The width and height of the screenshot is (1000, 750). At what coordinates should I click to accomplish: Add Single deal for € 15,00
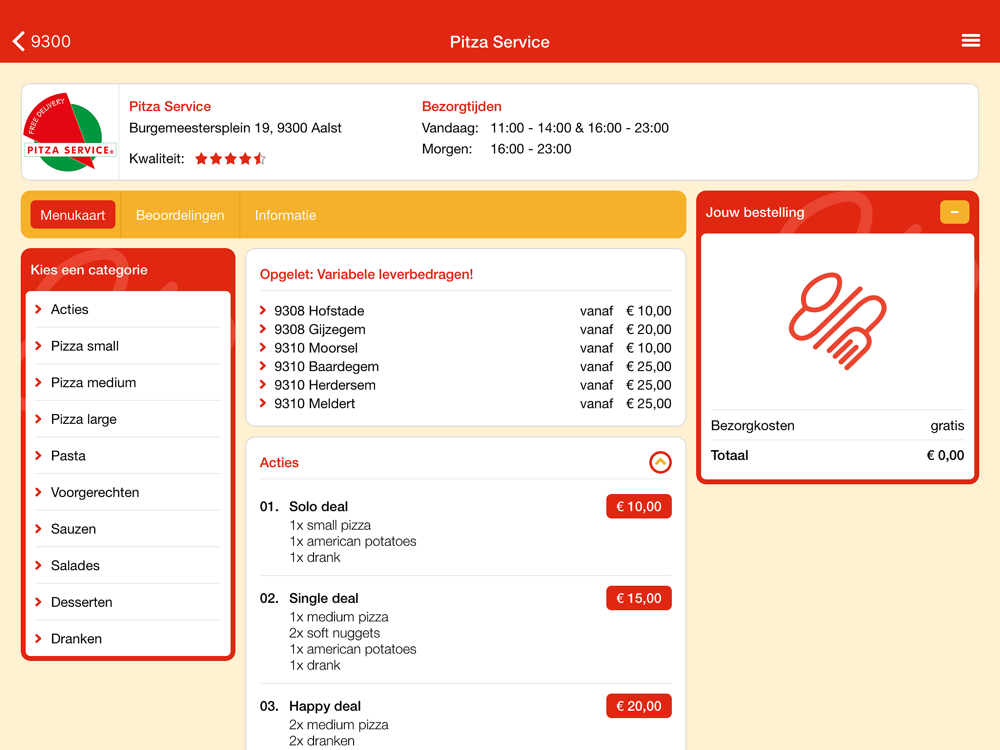[638, 598]
